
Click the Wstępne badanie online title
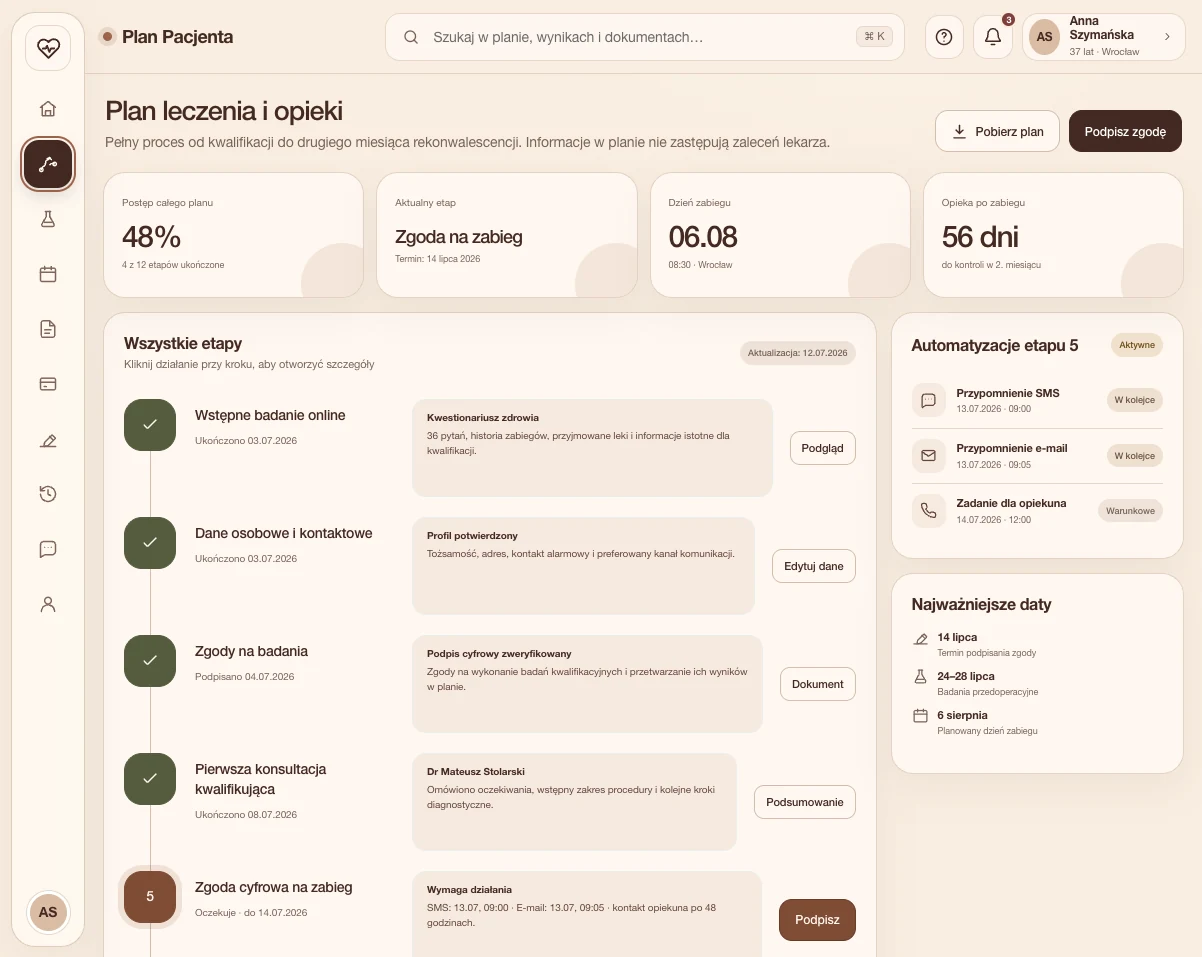(x=270, y=415)
